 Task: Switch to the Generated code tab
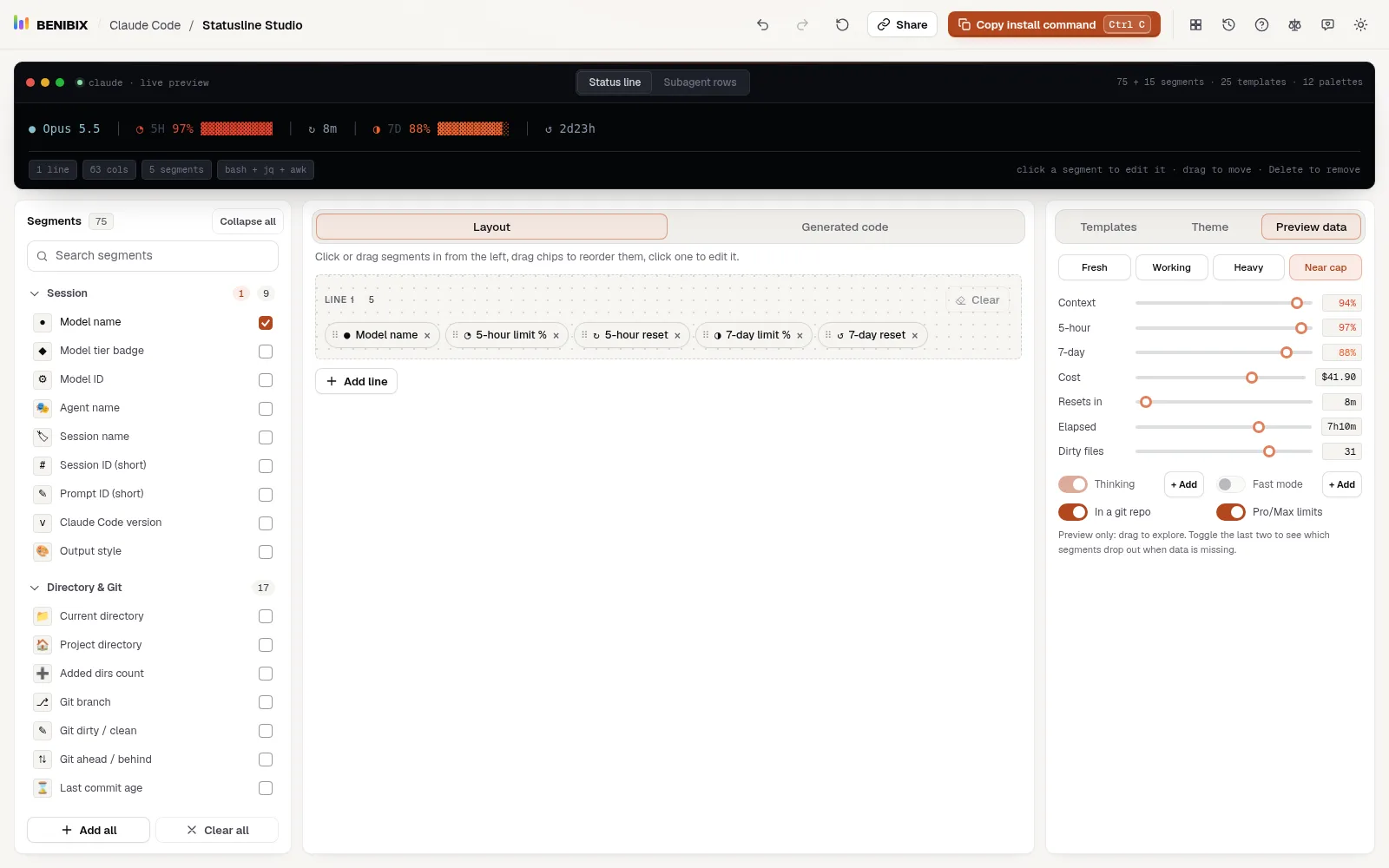tap(845, 227)
